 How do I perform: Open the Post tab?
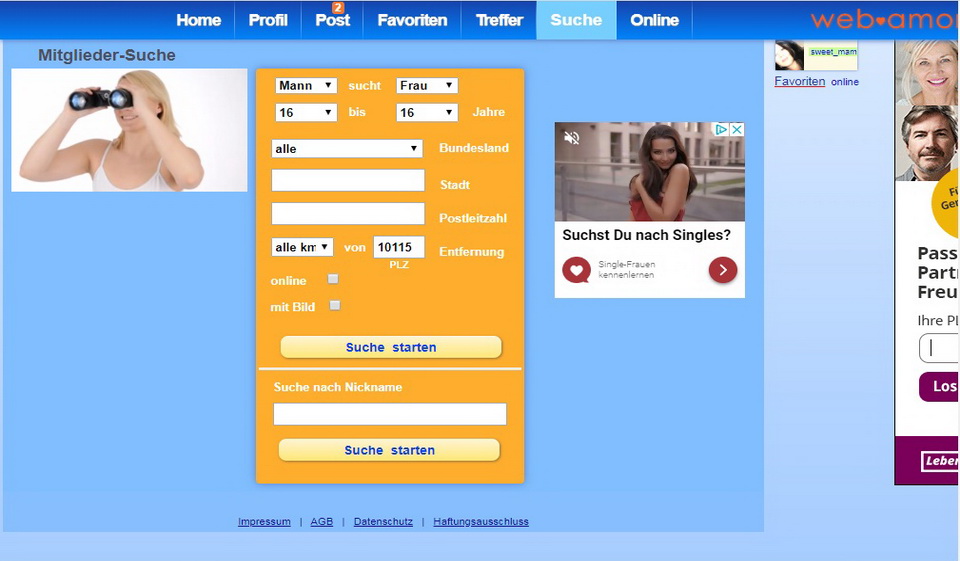[x=332, y=20]
